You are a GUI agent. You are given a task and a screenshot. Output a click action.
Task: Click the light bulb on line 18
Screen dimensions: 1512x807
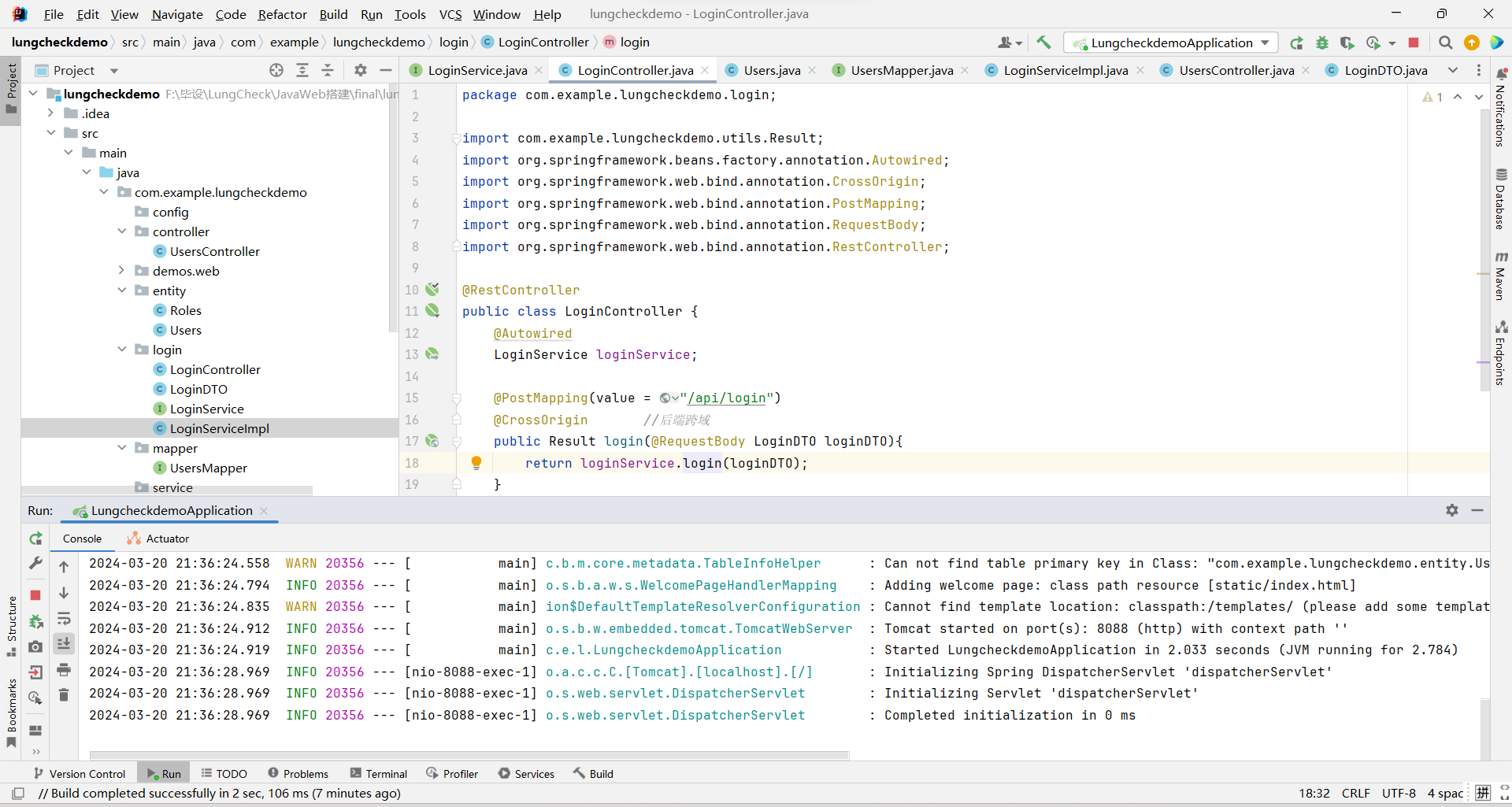click(476, 463)
